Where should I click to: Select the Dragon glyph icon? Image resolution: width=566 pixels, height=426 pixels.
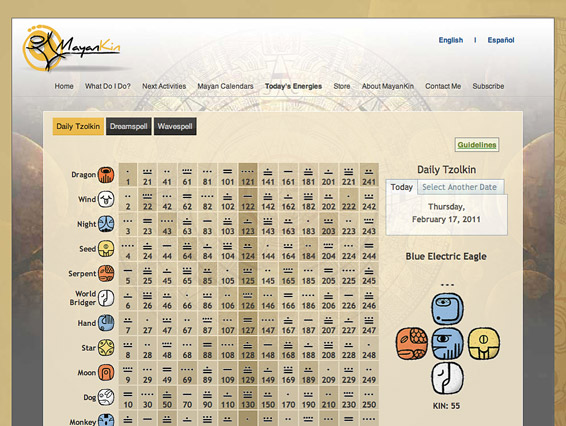106,175
